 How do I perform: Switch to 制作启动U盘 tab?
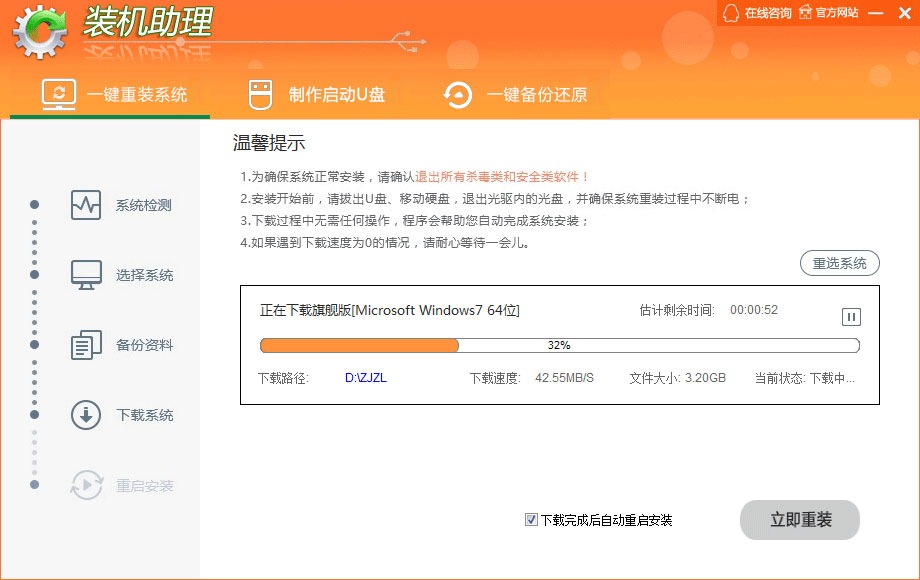[317, 95]
